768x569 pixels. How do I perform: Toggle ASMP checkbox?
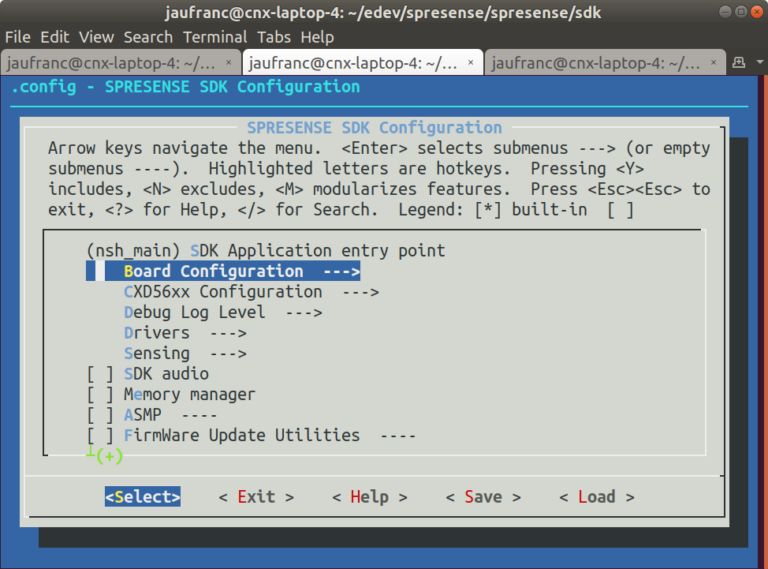pos(100,415)
